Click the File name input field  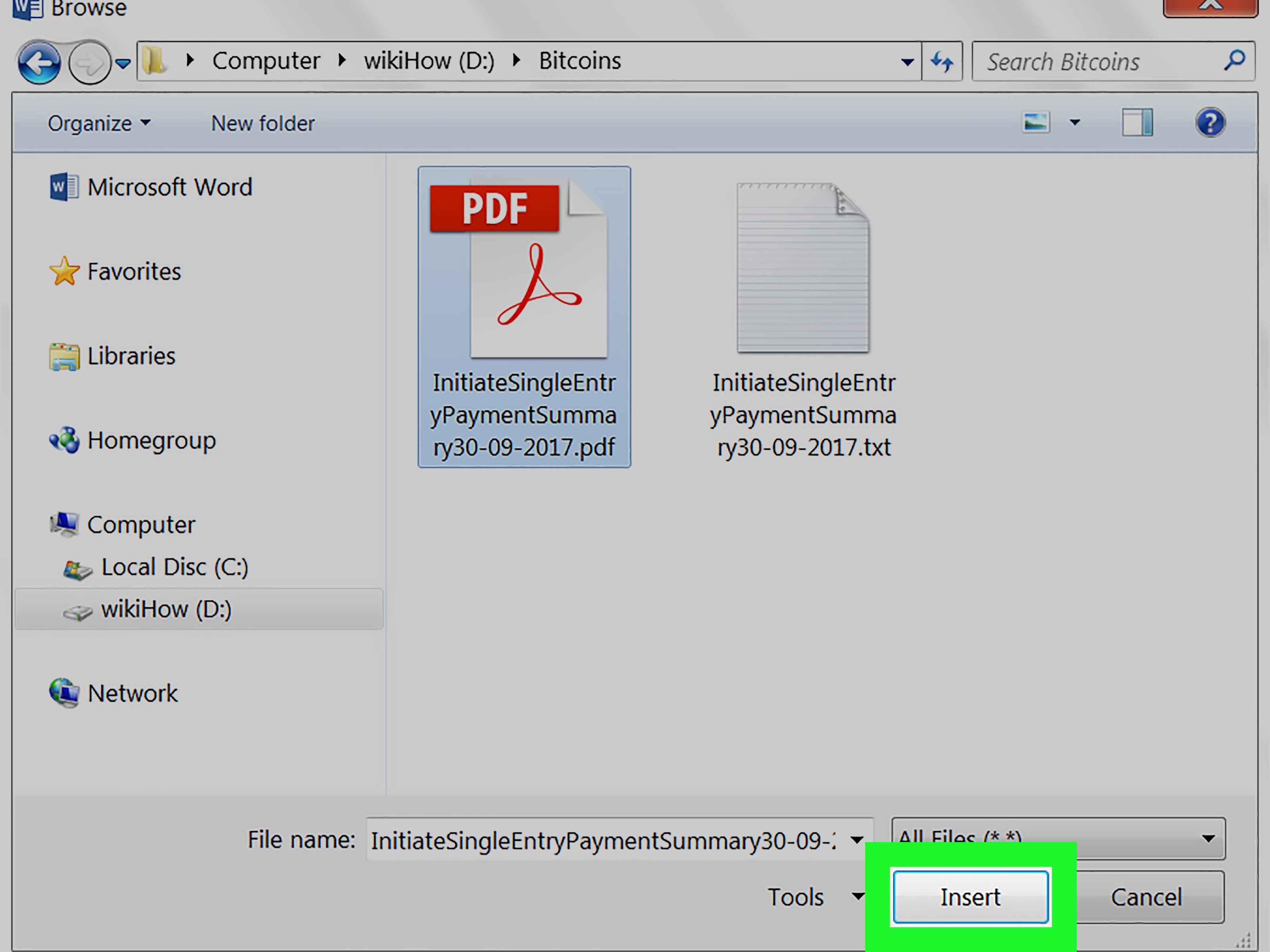[x=620, y=839]
